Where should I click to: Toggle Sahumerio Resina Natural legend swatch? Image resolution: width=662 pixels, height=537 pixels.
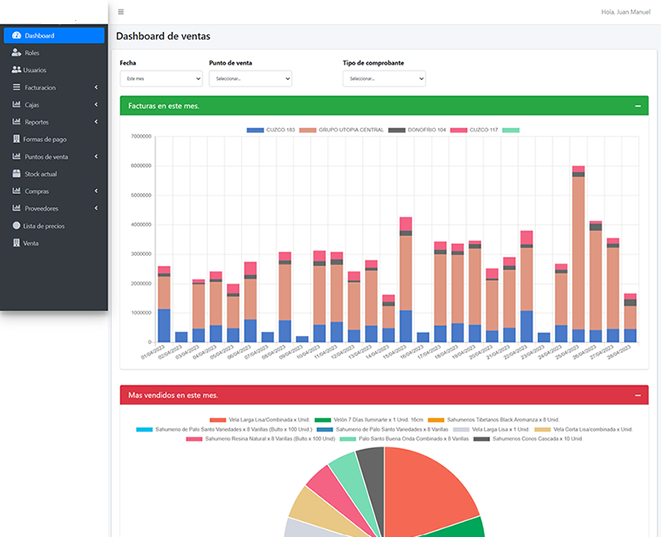click(x=194, y=439)
